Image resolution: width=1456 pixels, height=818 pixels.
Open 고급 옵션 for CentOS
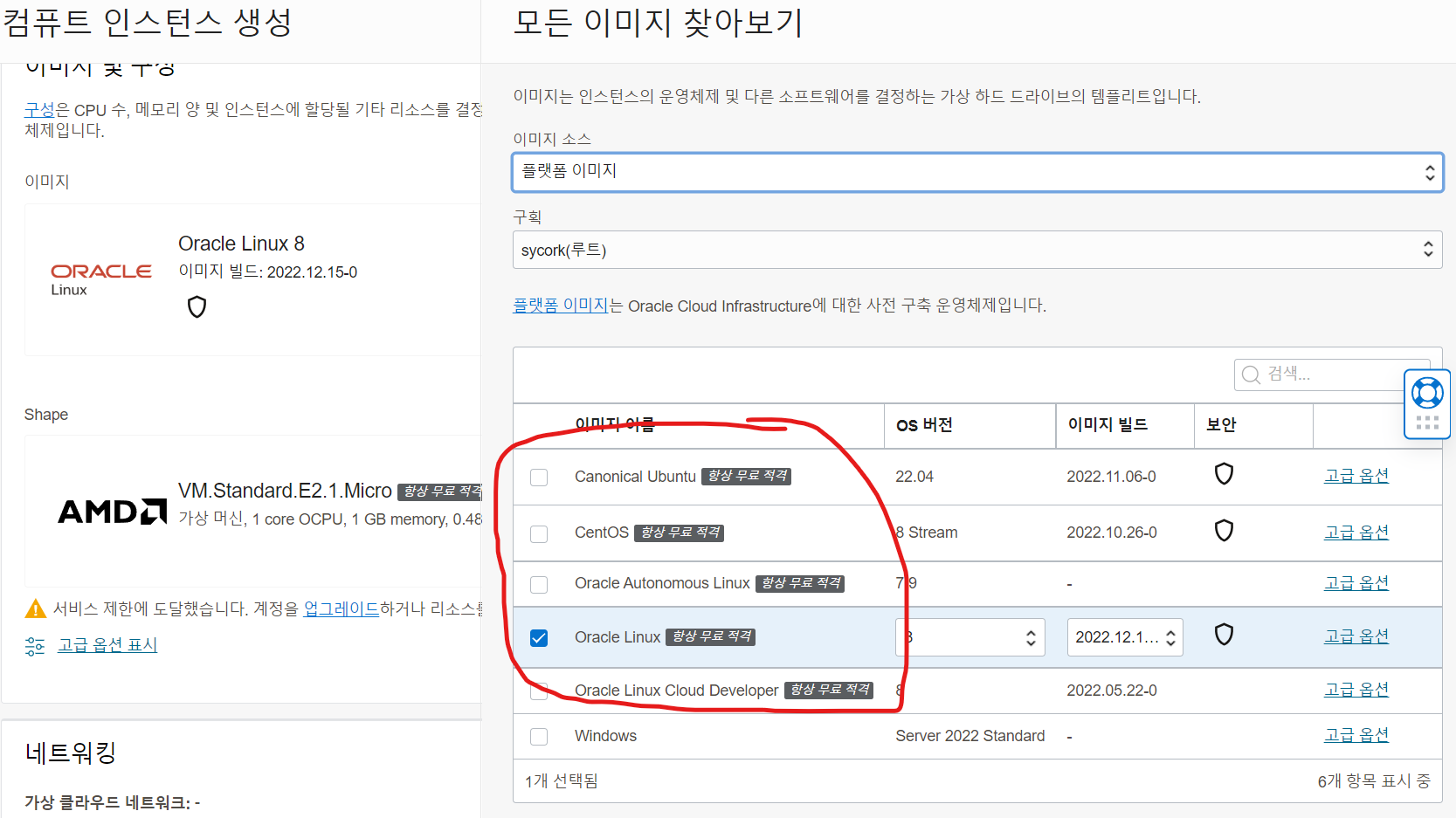coord(1356,533)
